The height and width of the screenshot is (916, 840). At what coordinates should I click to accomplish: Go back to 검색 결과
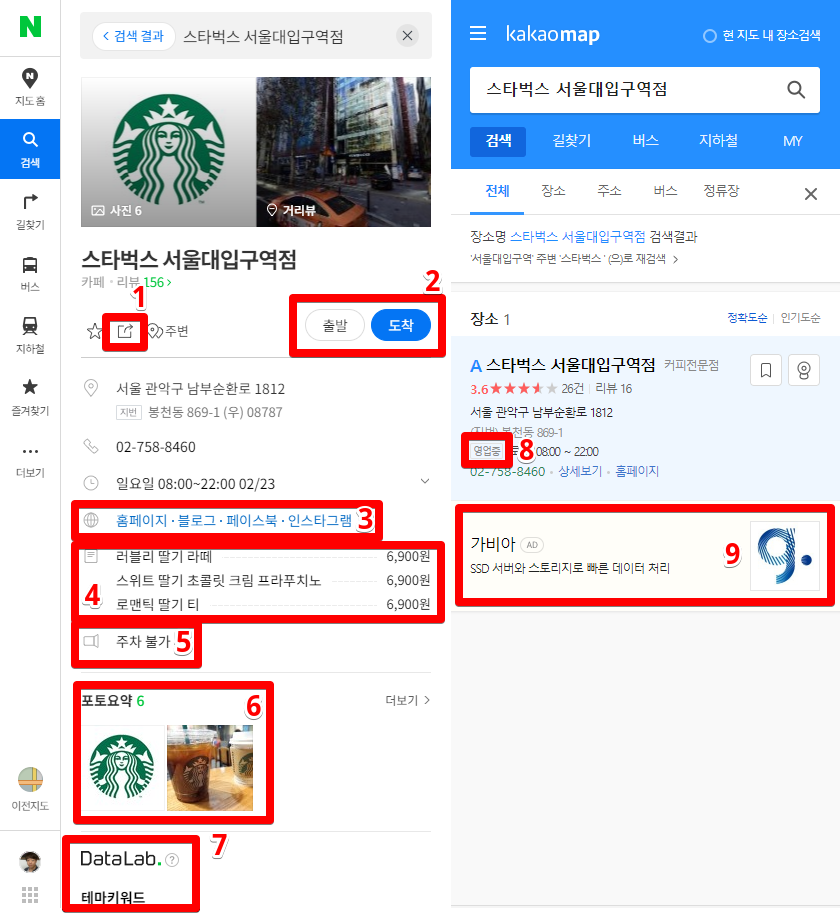pyautogui.click(x=134, y=36)
